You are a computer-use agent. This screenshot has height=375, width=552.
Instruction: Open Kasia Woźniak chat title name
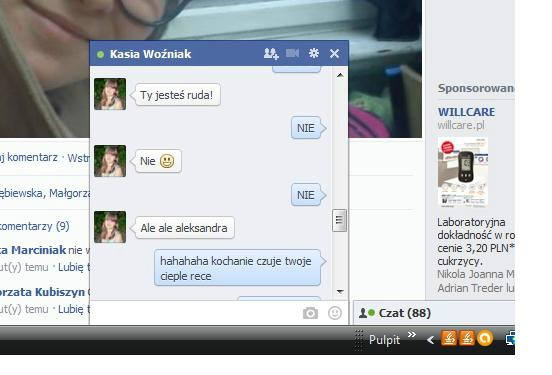point(150,54)
